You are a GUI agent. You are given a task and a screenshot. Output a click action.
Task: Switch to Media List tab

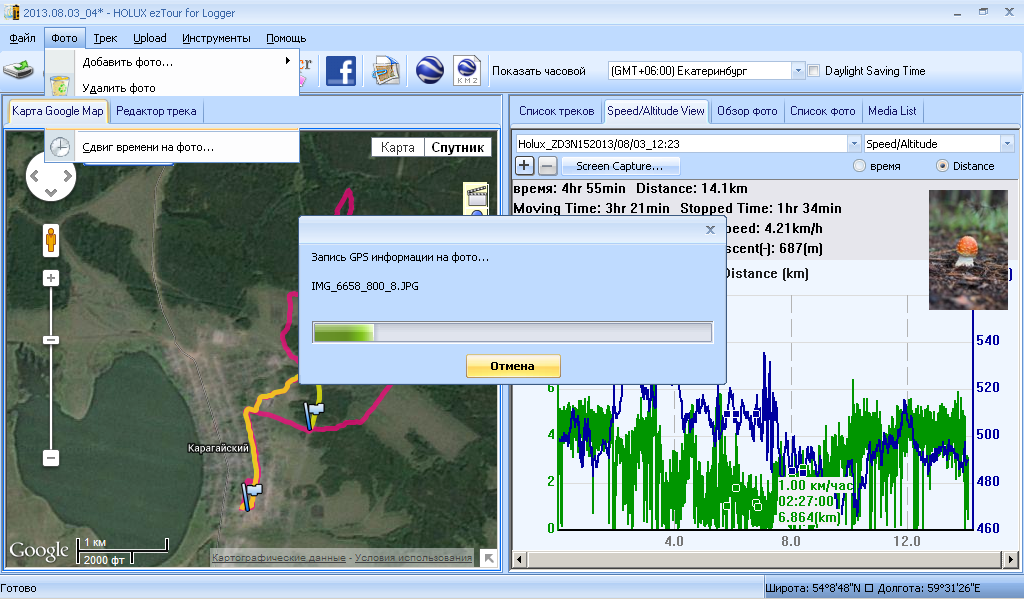pyautogui.click(x=892, y=111)
